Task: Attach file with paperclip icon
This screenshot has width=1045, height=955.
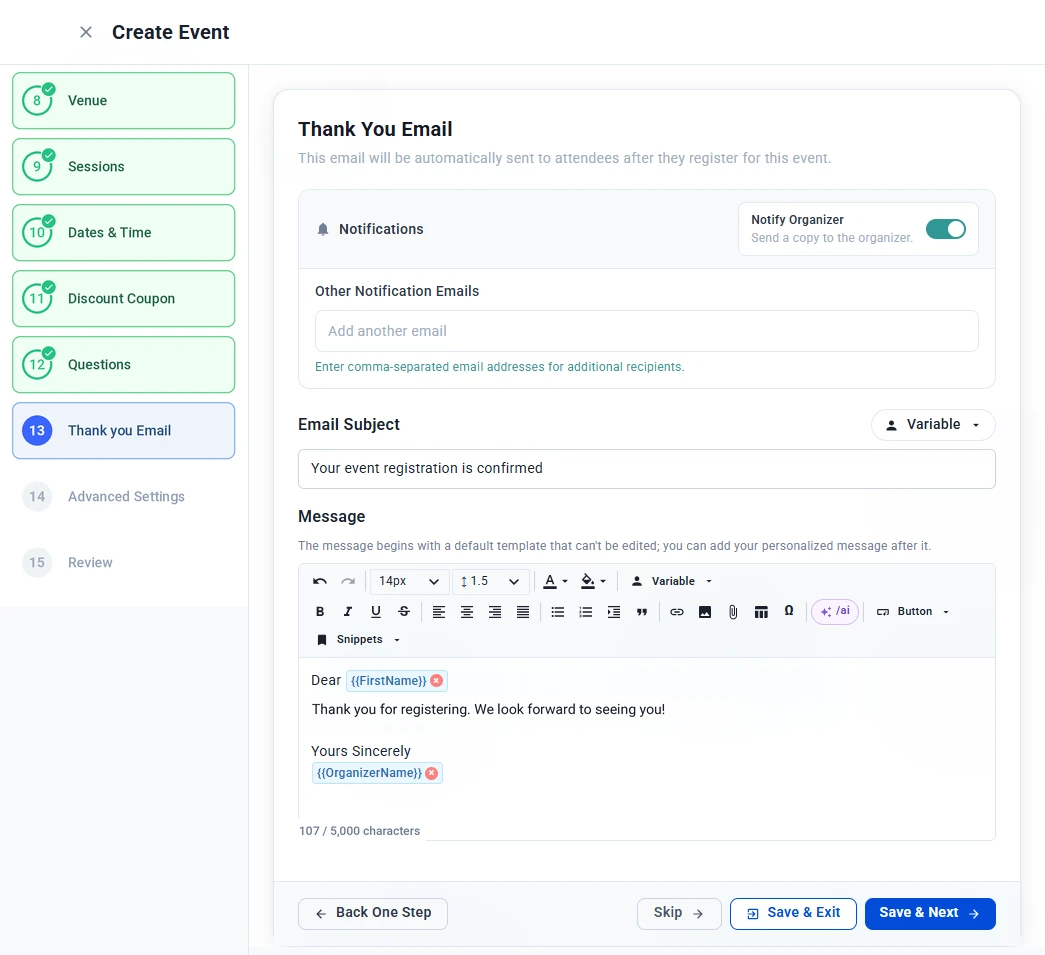Action: [x=733, y=612]
